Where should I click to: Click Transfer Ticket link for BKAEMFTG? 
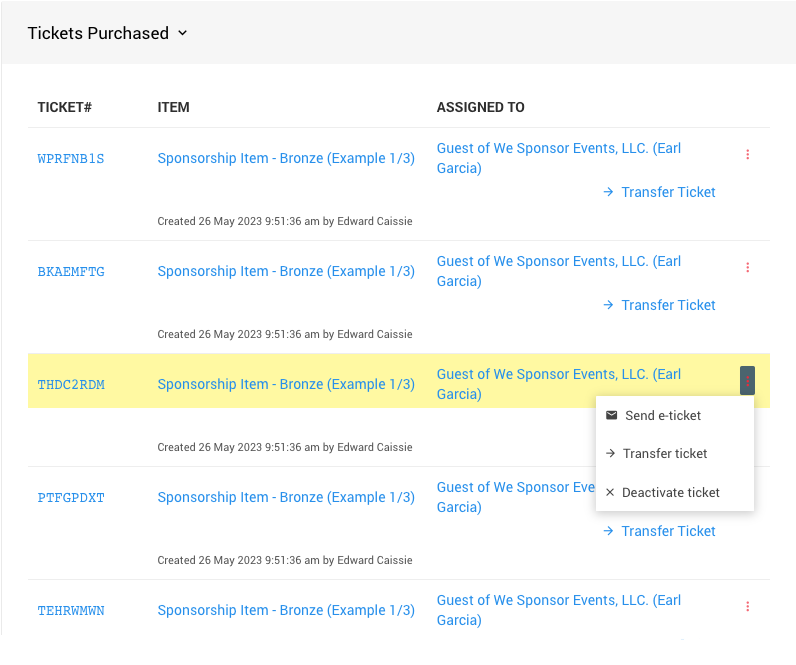click(x=668, y=305)
